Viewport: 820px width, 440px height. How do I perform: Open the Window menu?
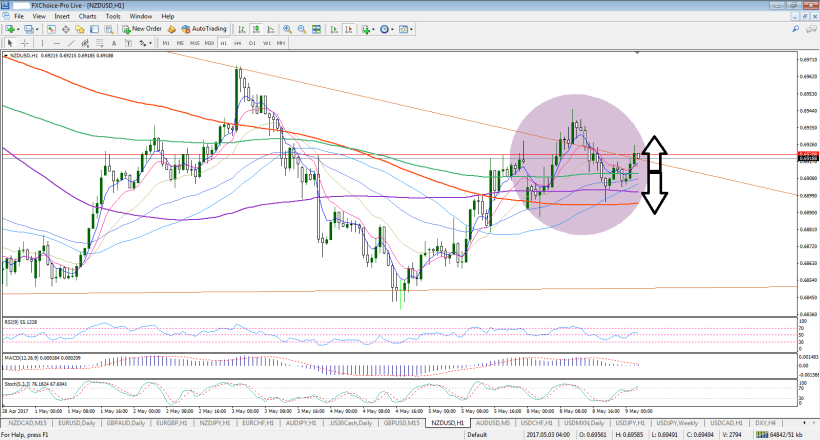point(141,16)
